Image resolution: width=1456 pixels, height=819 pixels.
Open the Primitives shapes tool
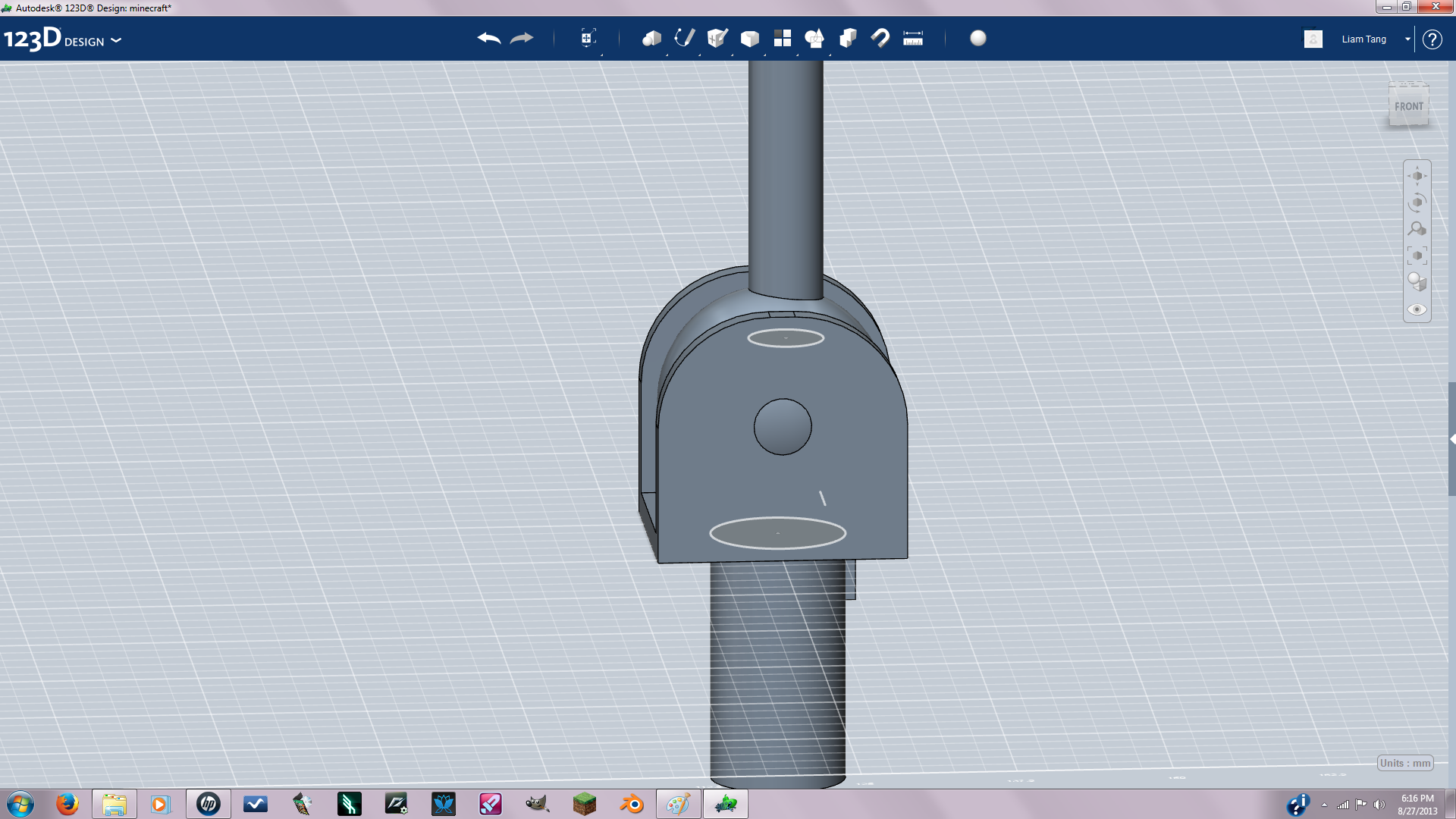point(651,38)
